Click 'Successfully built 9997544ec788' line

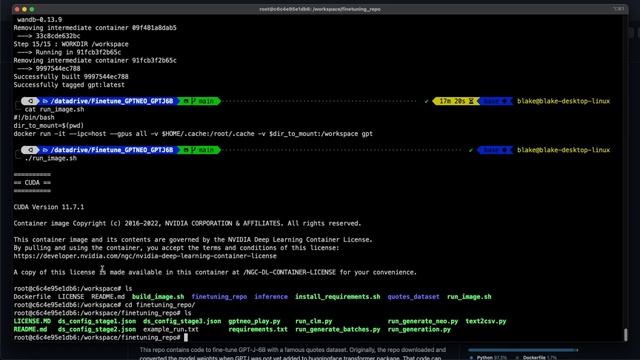[71, 76]
